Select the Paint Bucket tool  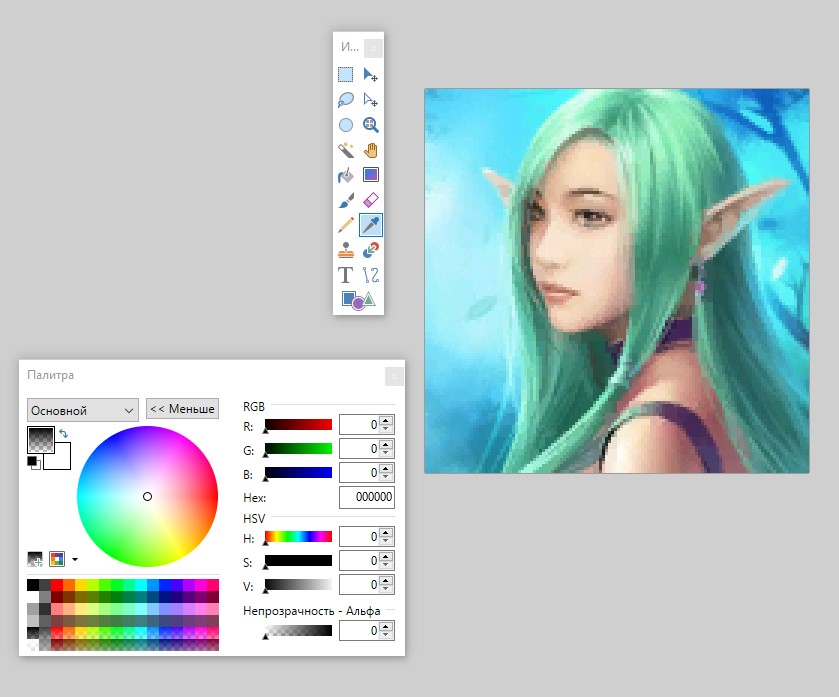[346, 175]
